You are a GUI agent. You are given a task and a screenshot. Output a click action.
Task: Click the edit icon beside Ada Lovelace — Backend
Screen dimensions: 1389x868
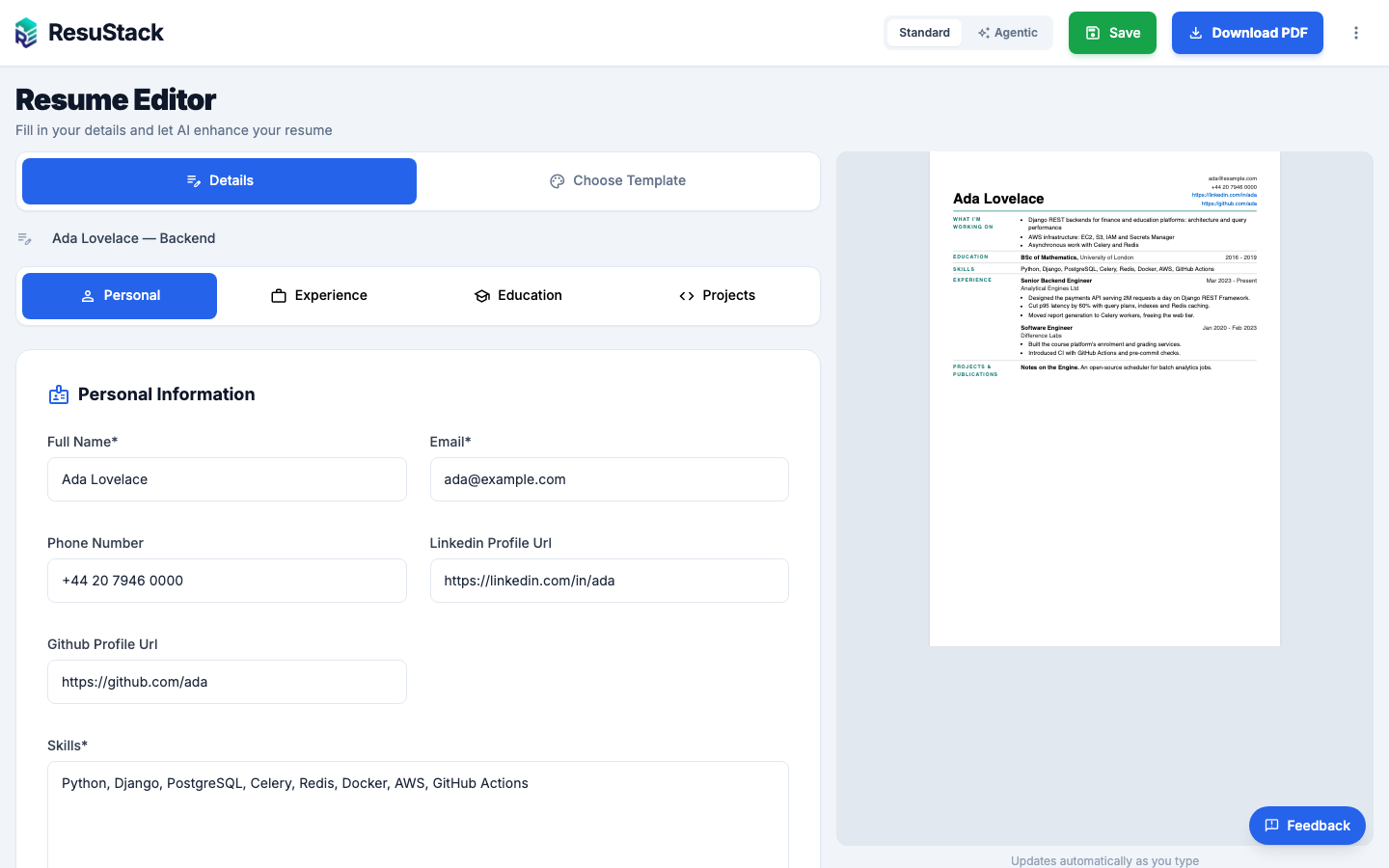tap(25, 238)
